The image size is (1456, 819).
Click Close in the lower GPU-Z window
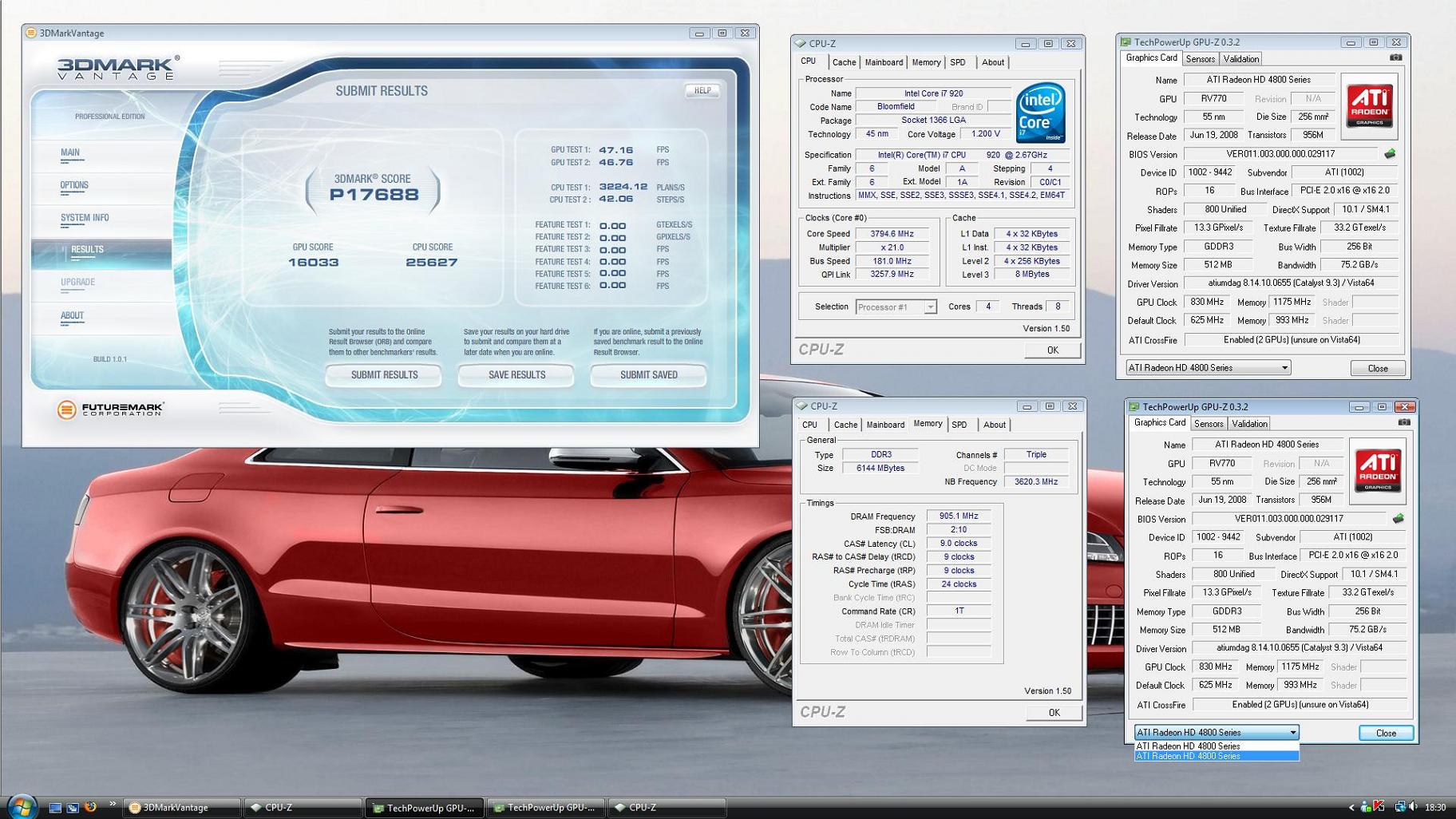[x=1386, y=733]
